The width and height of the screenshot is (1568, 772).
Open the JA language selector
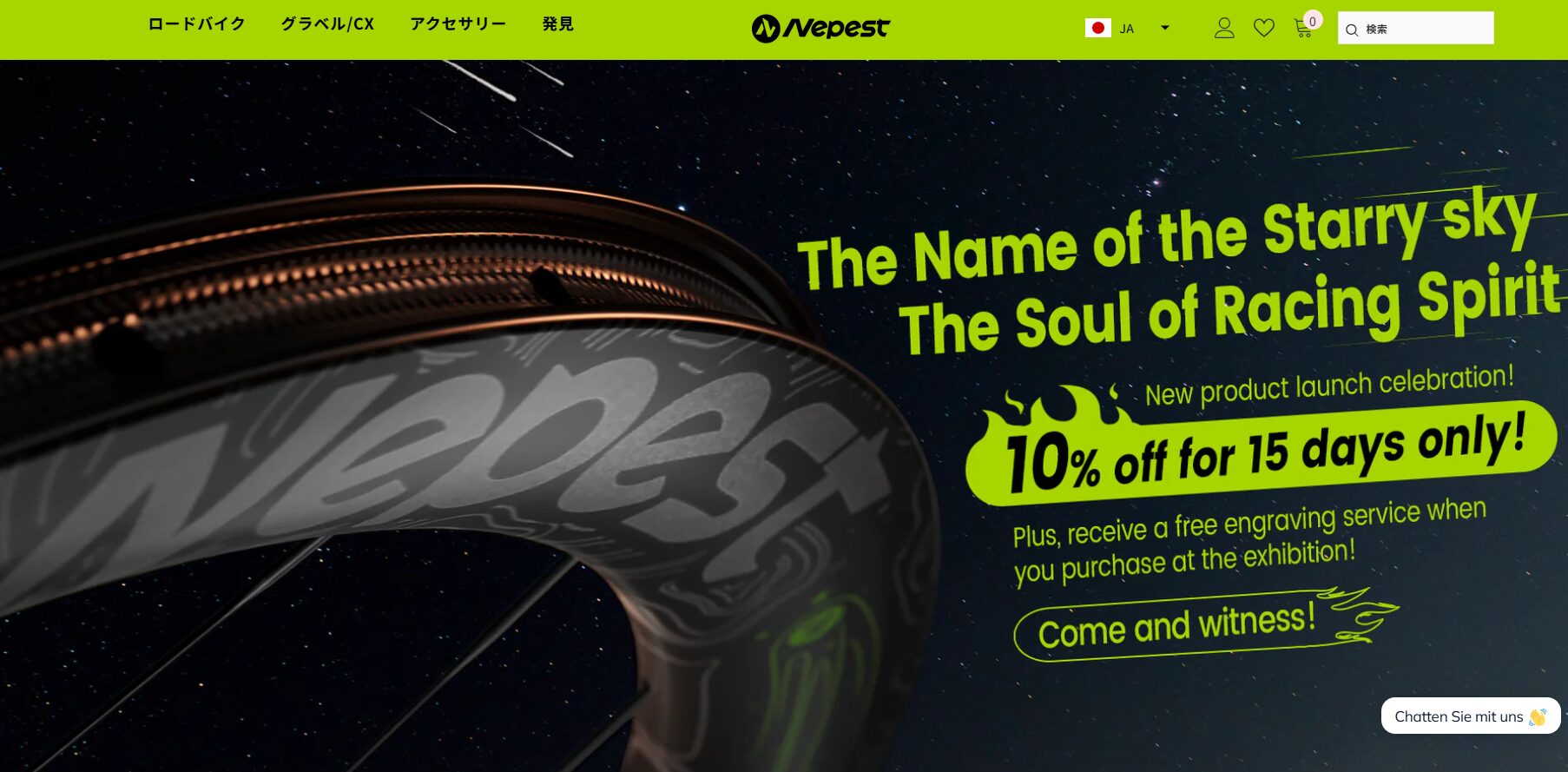point(1128,28)
